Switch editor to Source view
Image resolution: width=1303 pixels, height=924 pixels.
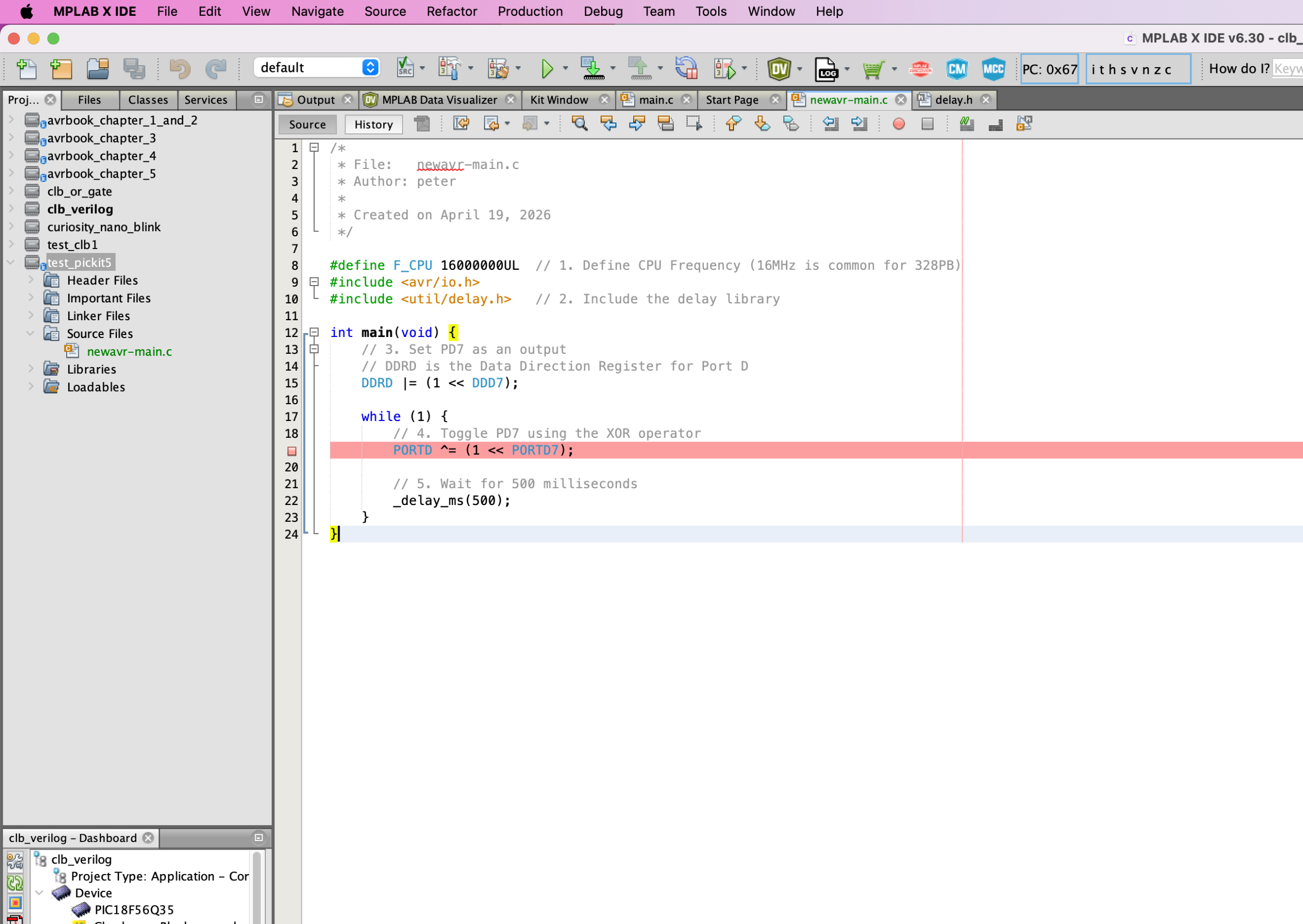click(x=307, y=124)
